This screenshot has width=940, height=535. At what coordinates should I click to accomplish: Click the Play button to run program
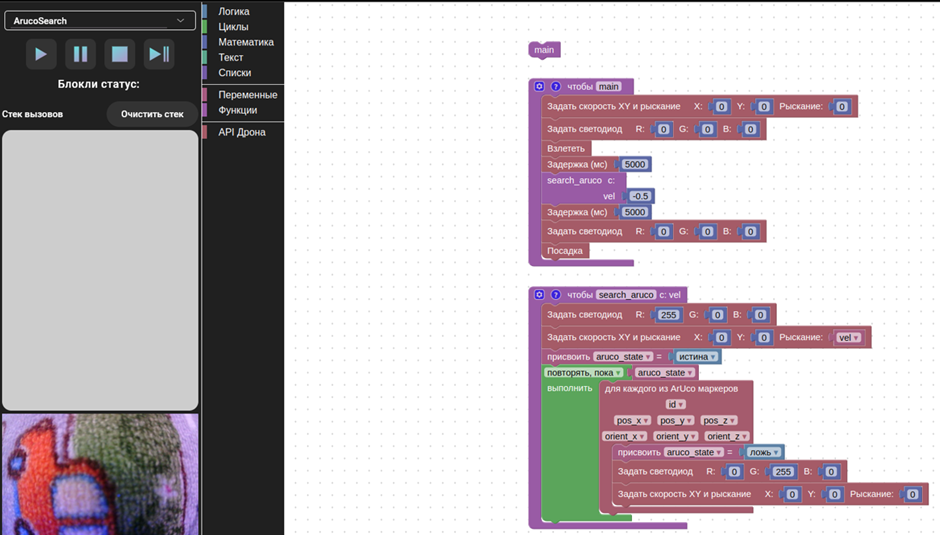40,54
